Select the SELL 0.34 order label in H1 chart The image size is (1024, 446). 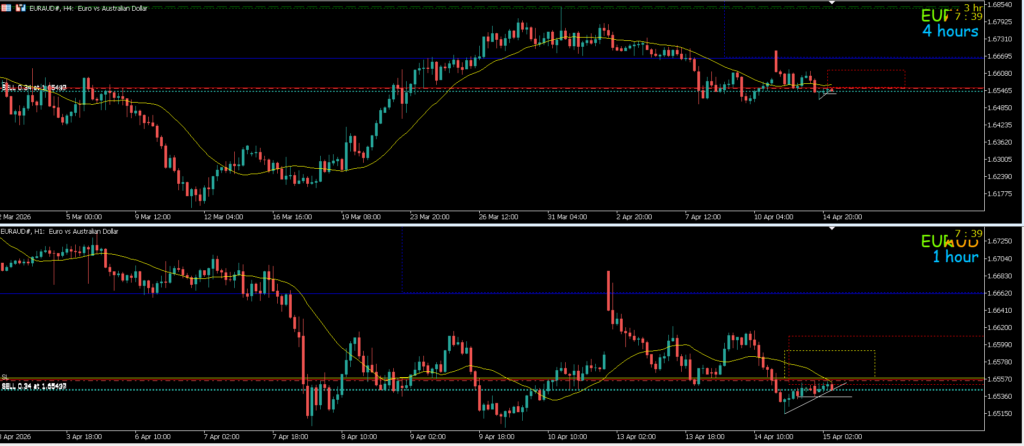tap(34, 386)
